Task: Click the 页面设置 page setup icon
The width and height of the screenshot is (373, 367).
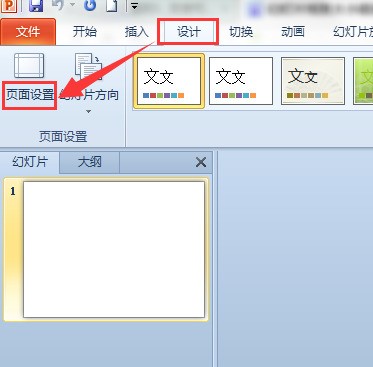Action: click(x=29, y=66)
